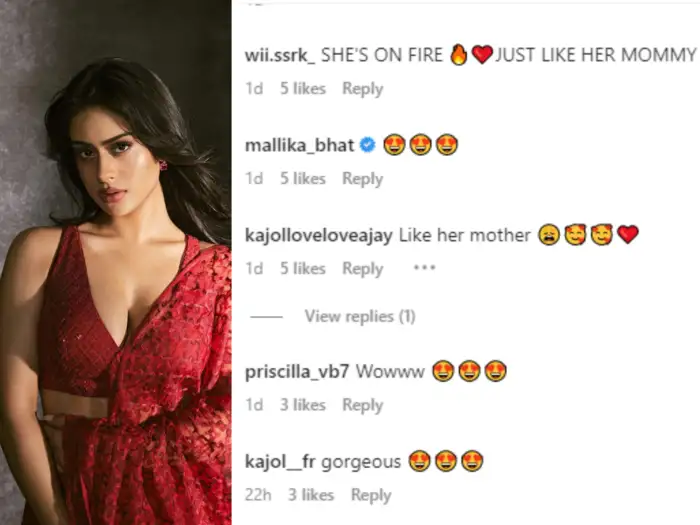View 5 likes on mallika_bhat comment
This screenshot has width=700, height=525.
coord(302,178)
